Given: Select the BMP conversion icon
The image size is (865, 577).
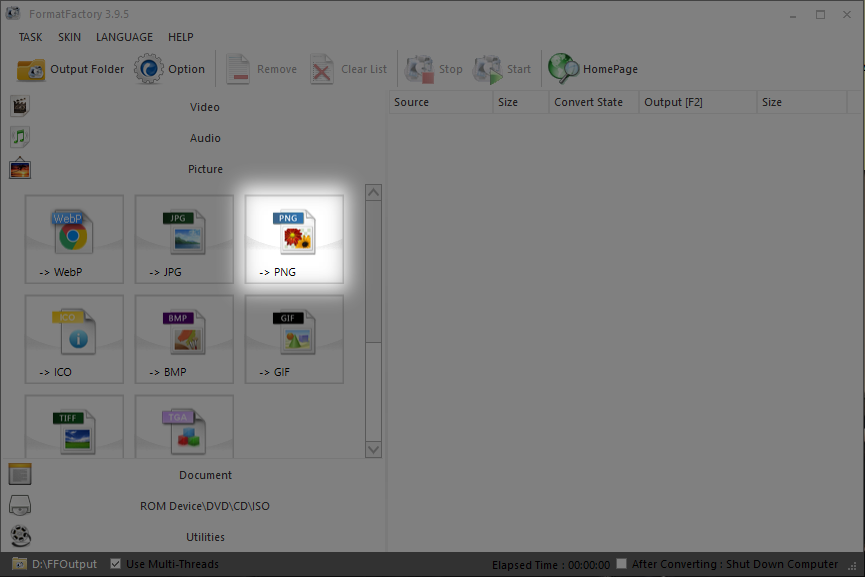Looking at the screenshot, I should tap(184, 339).
